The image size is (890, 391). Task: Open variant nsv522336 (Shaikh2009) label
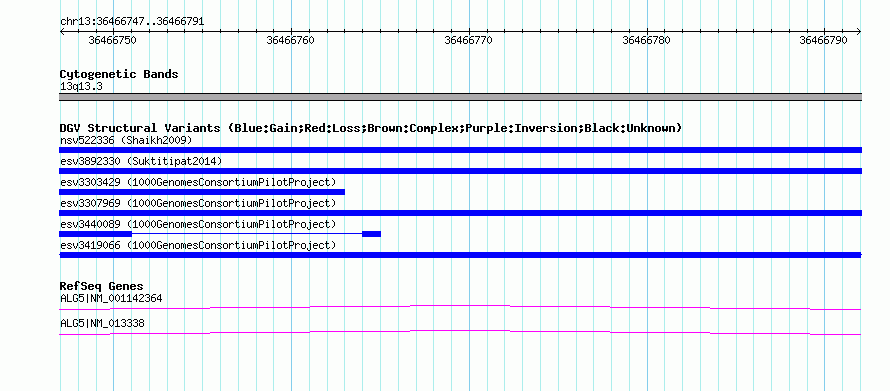pyautogui.click(x=126, y=140)
